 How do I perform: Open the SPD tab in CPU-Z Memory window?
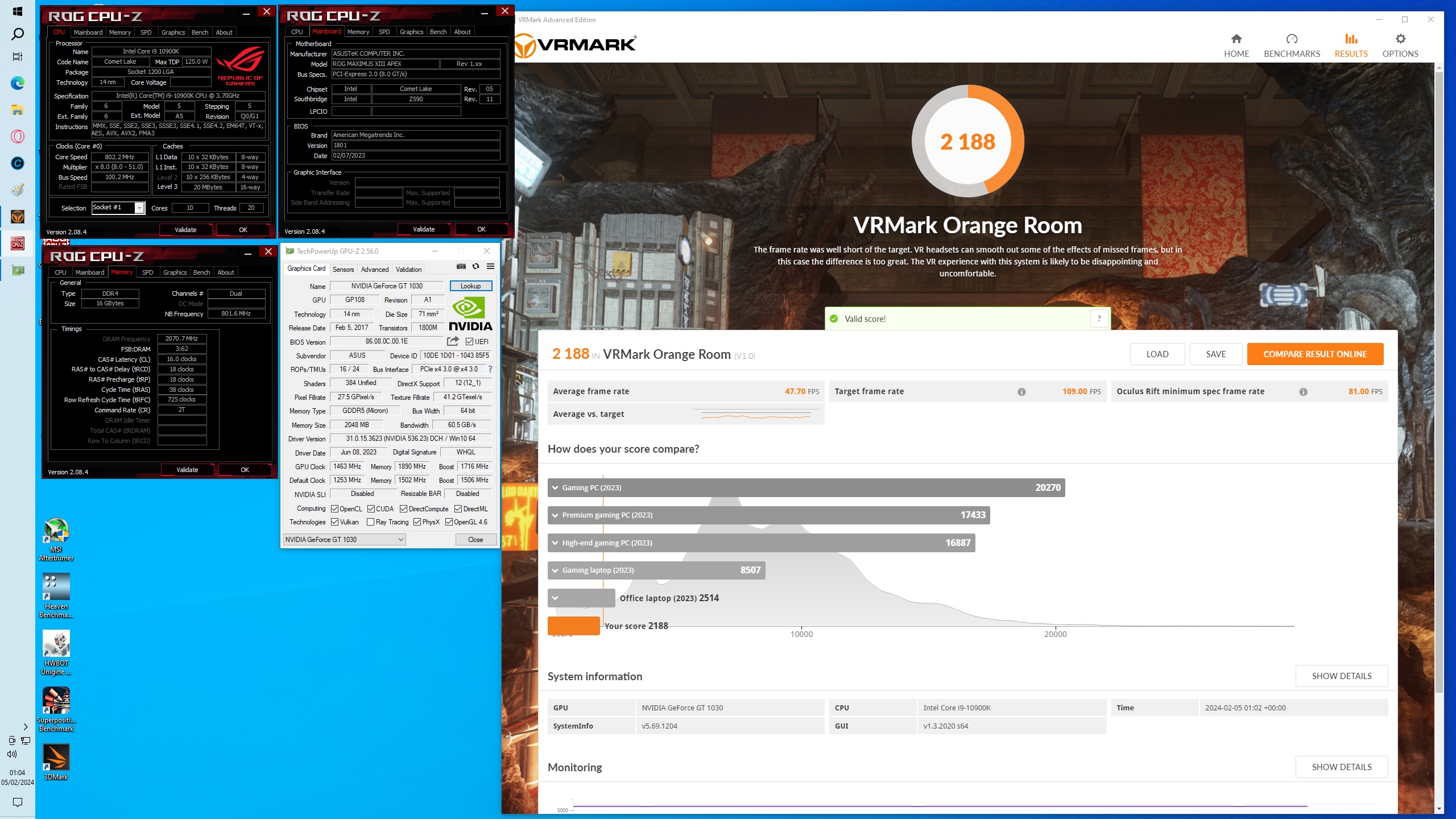pyautogui.click(x=147, y=272)
